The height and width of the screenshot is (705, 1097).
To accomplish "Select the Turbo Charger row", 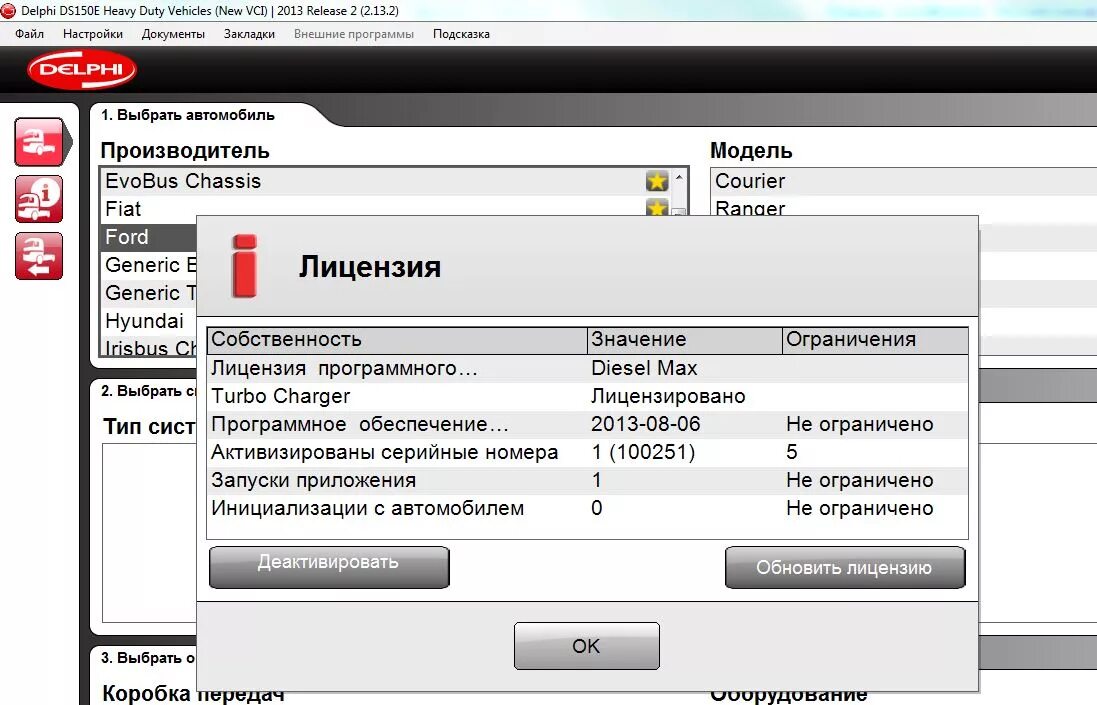I will 588,397.
